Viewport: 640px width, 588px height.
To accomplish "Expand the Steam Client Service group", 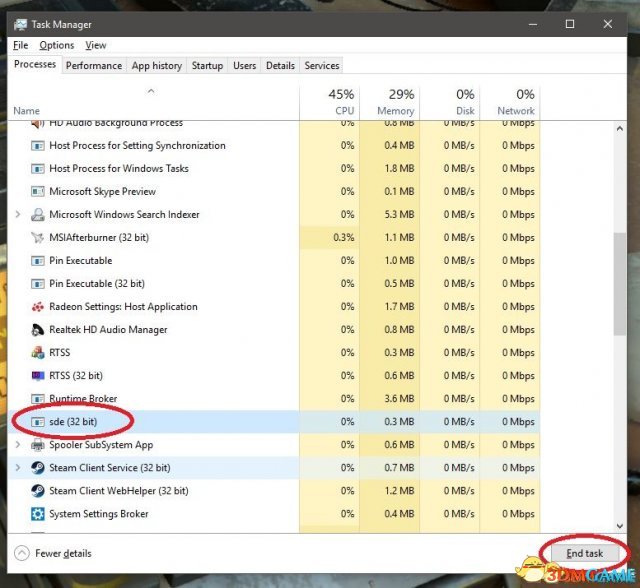I will (18, 468).
